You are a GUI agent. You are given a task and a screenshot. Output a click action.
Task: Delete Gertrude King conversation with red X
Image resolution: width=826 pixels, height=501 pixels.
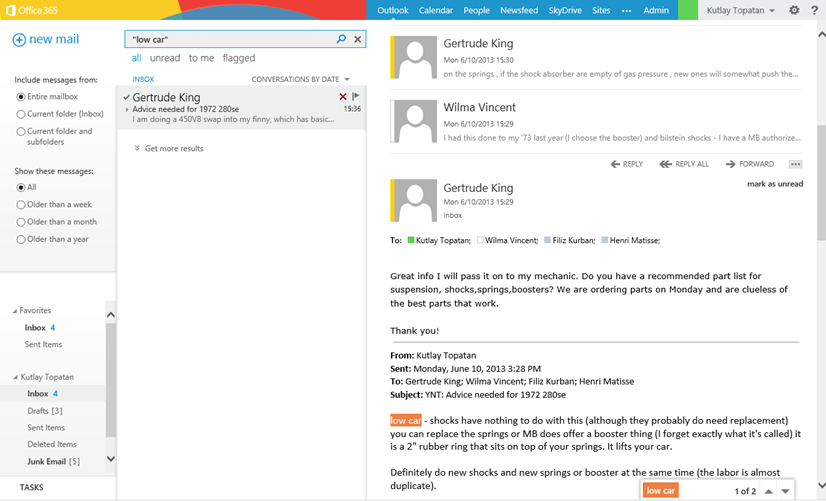(x=343, y=96)
